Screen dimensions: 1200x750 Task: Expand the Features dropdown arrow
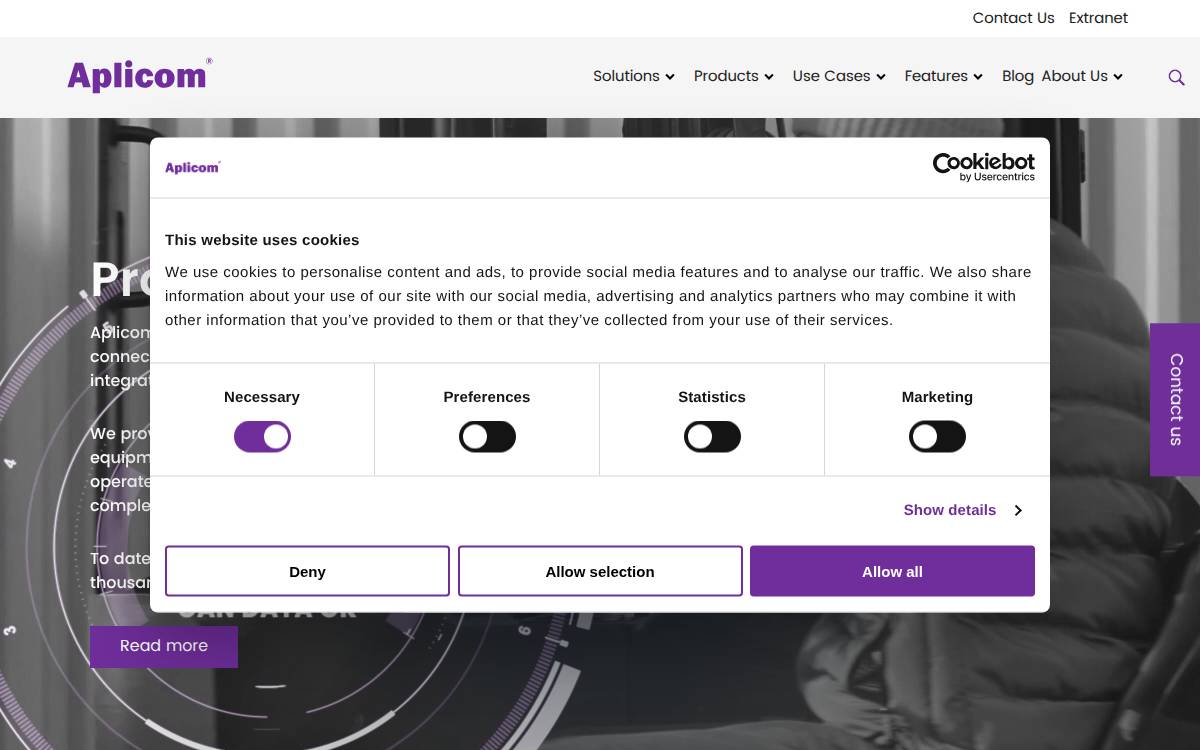coord(978,77)
